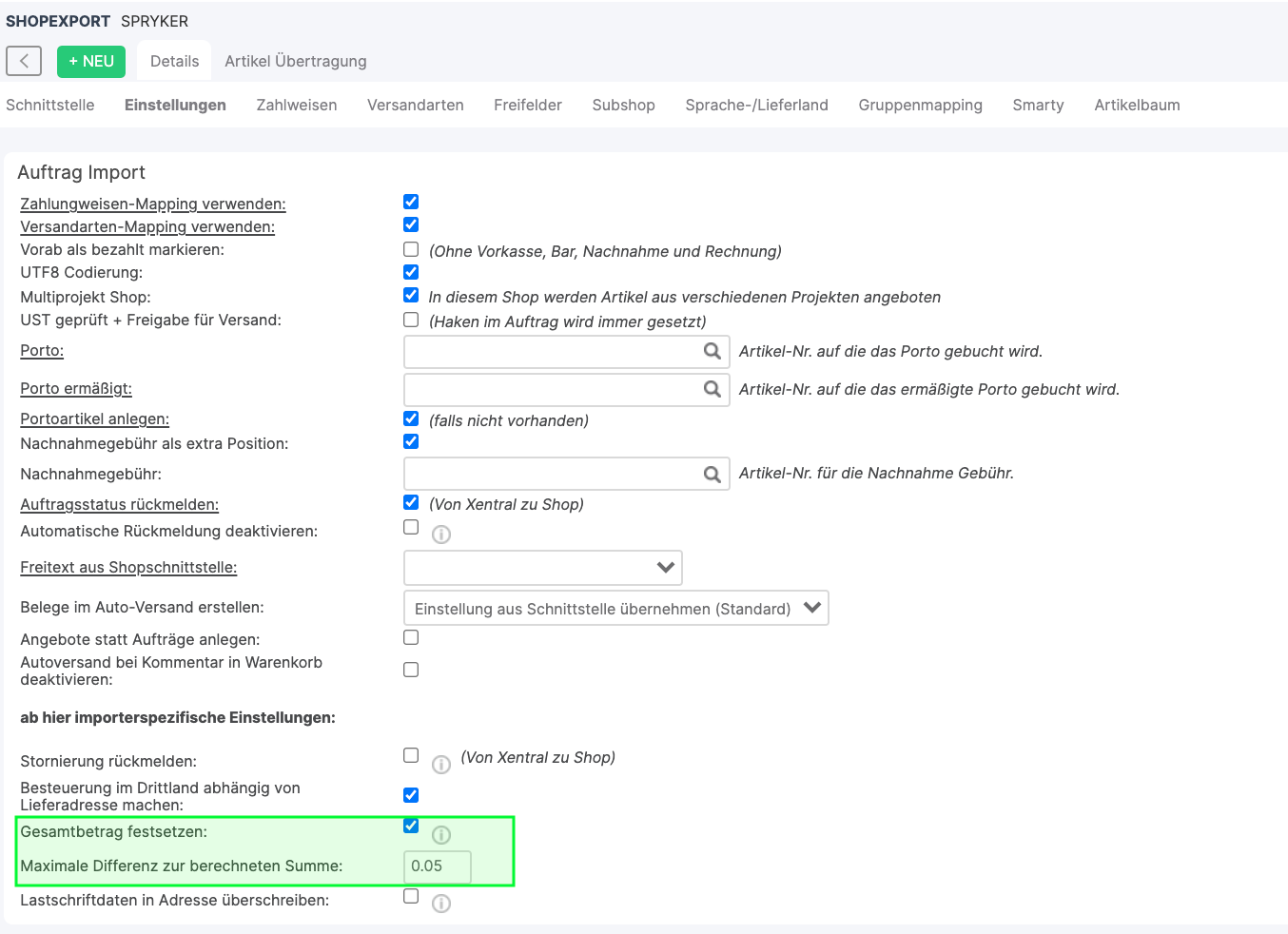Open the Artikel Übertragung tab
This screenshot has width=1288, height=934.
click(x=296, y=61)
